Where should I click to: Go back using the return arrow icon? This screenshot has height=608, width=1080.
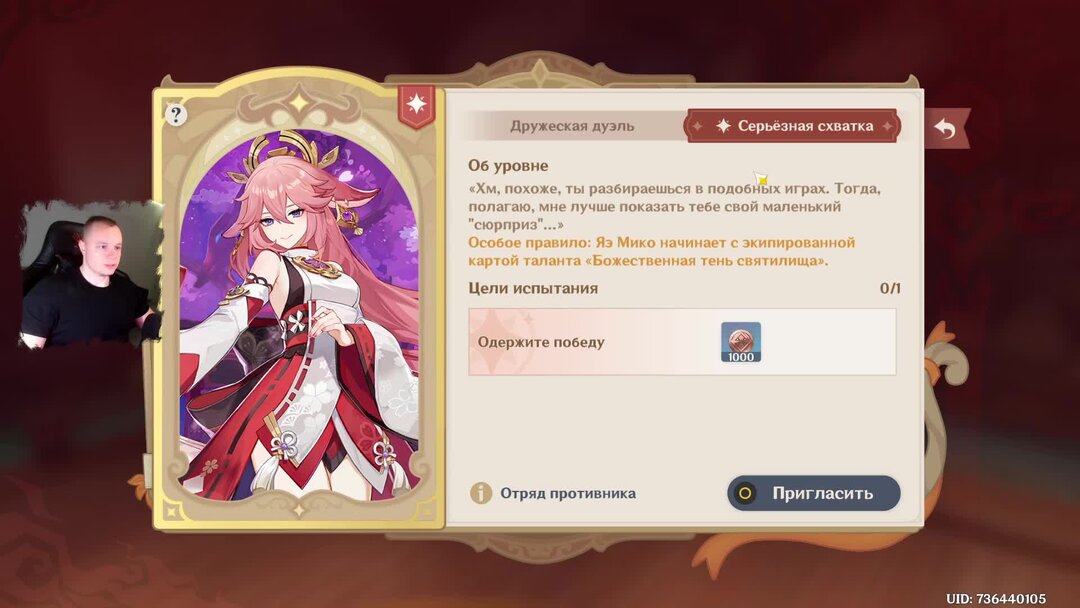[x=946, y=128]
